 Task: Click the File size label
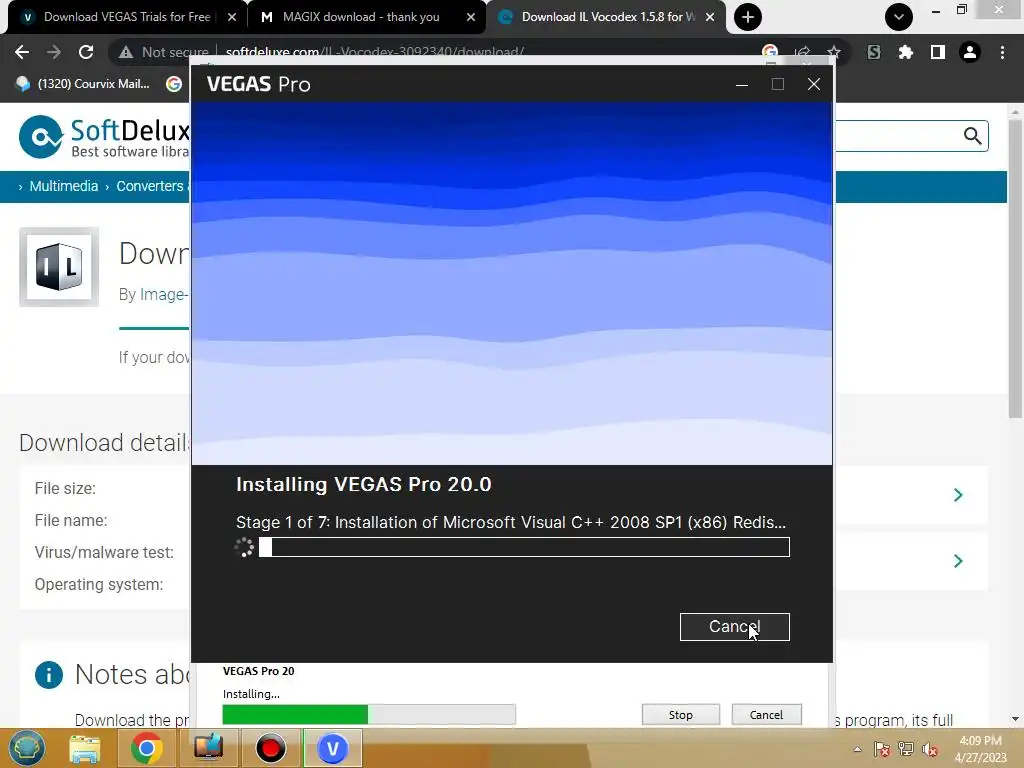pos(65,488)
